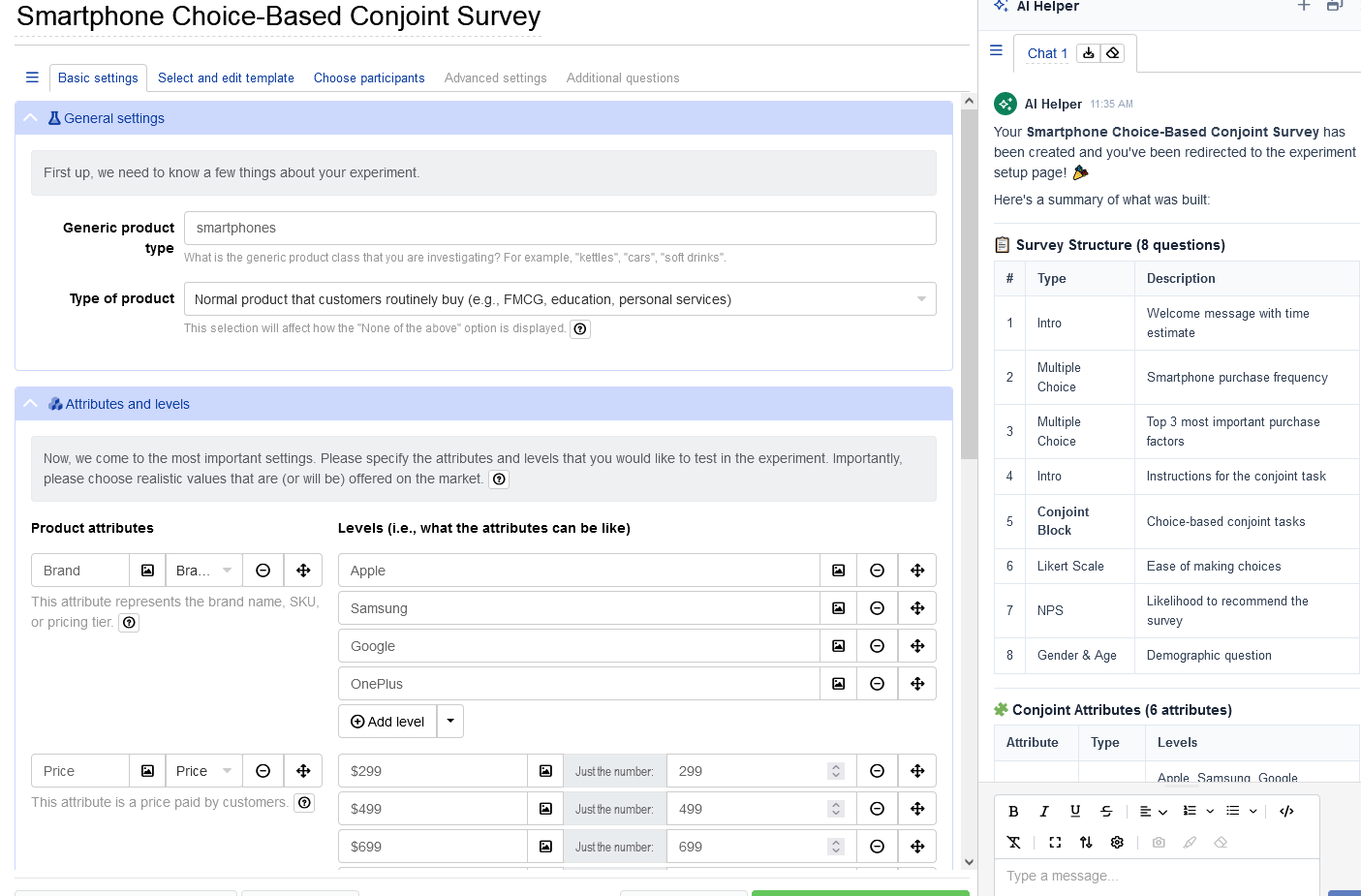This screenshot has width=1361, height=896.
Task: Collapse the Attributes and levels section
Action: 30,404
